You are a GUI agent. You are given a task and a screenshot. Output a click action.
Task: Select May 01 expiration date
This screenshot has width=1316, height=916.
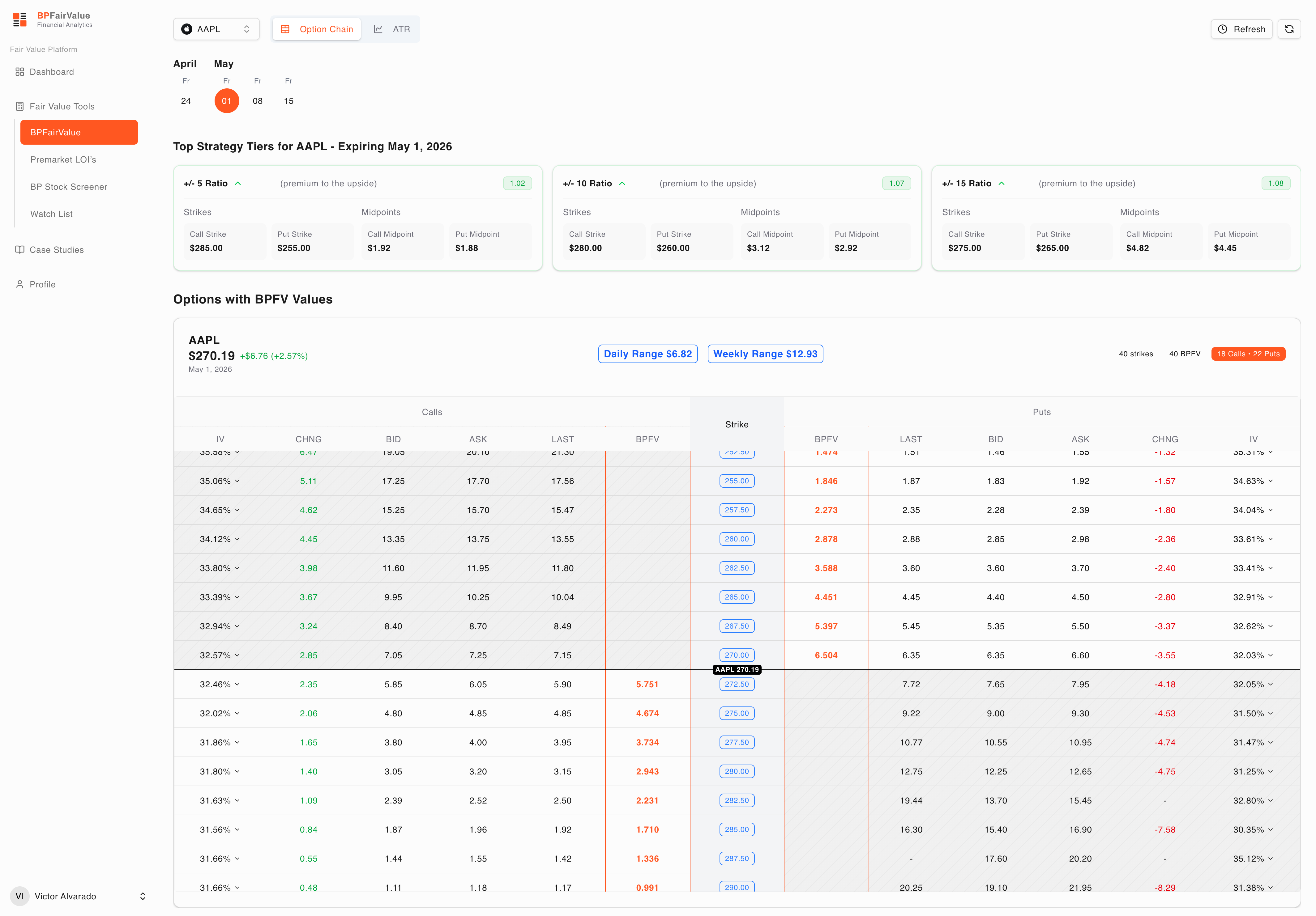pyautogui.click(x=227, y=101)
